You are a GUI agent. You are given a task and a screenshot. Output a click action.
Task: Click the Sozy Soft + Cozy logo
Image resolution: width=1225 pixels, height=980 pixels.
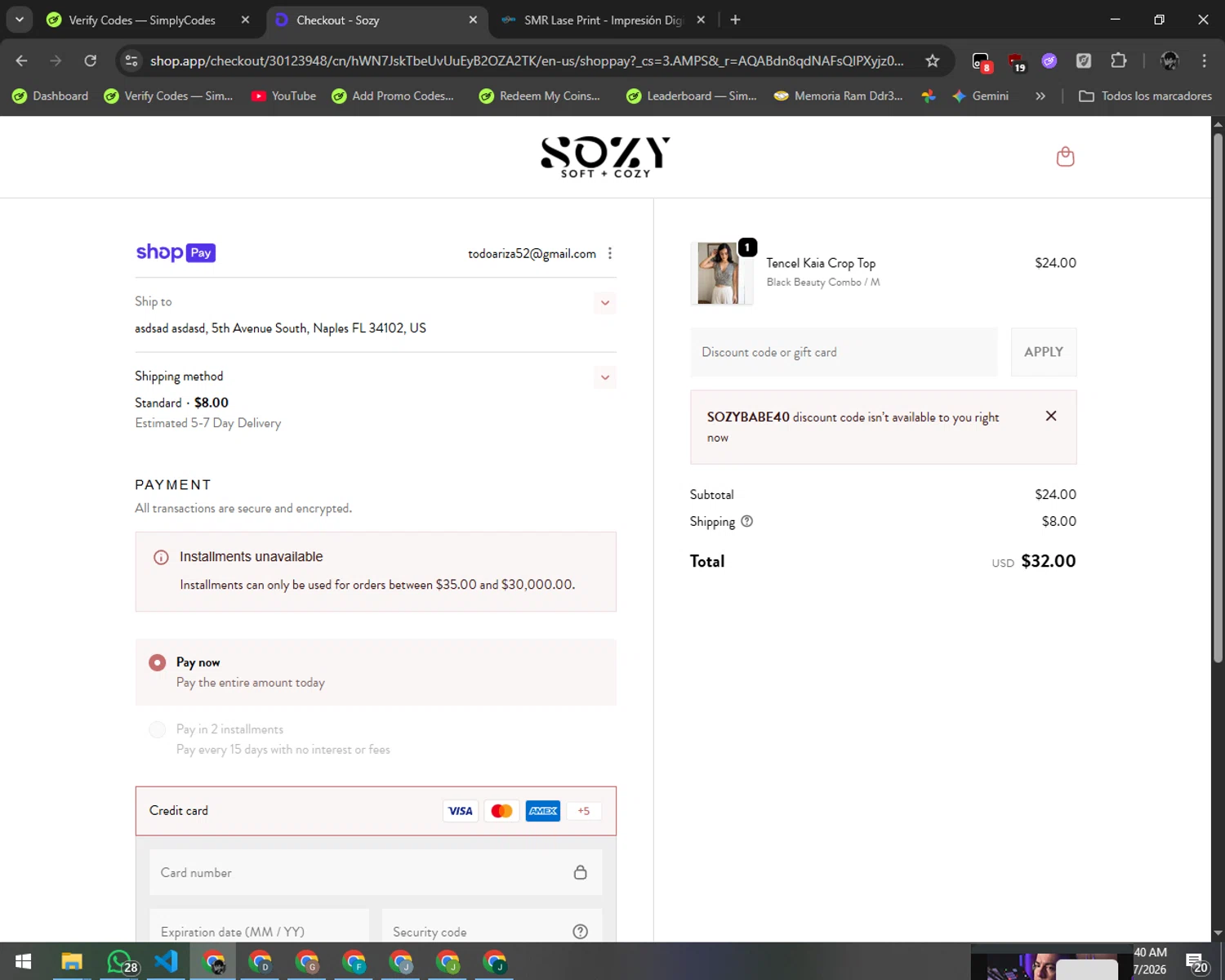click(x=605, y=157)
